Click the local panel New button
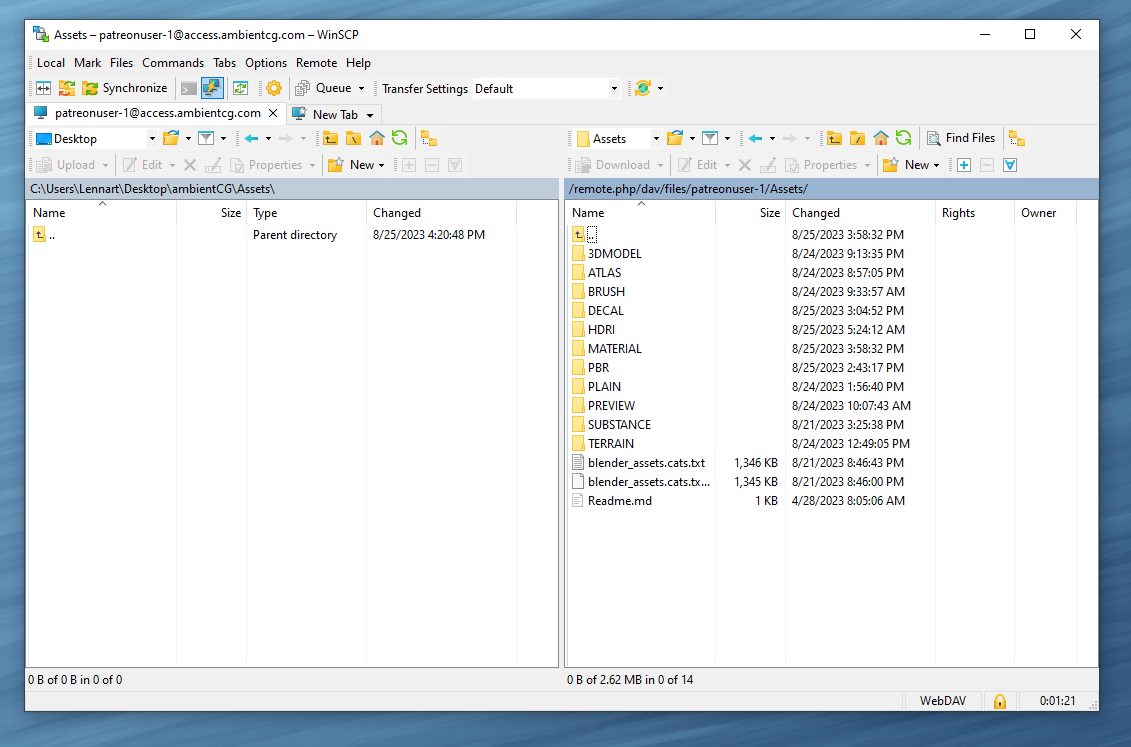Screen dimensions: 1131x747 click(x=355, y=165)
